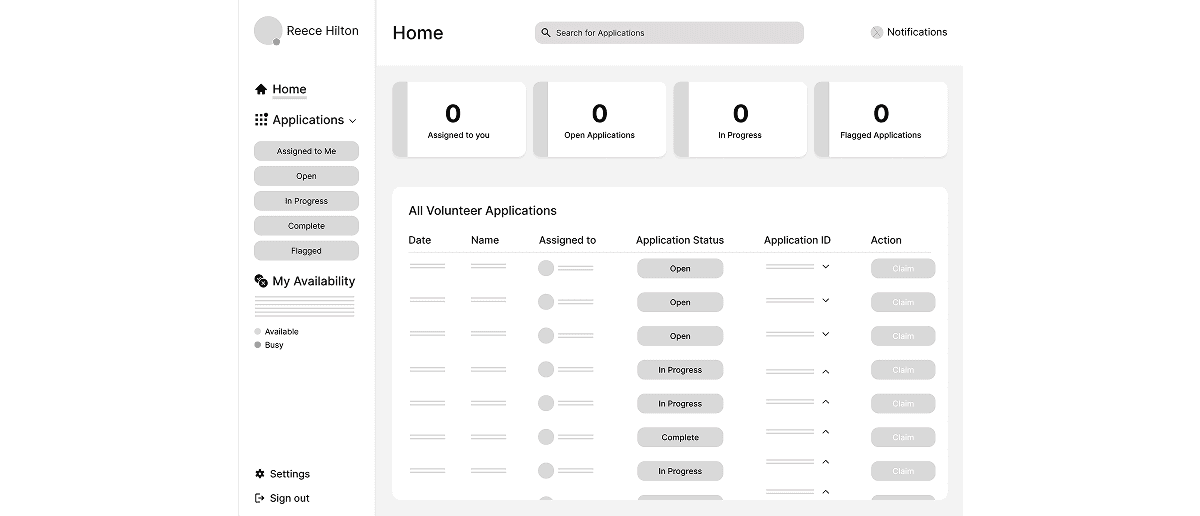Click the Settings gear icon
The image size is (1200, 516).
pos(260,474)
